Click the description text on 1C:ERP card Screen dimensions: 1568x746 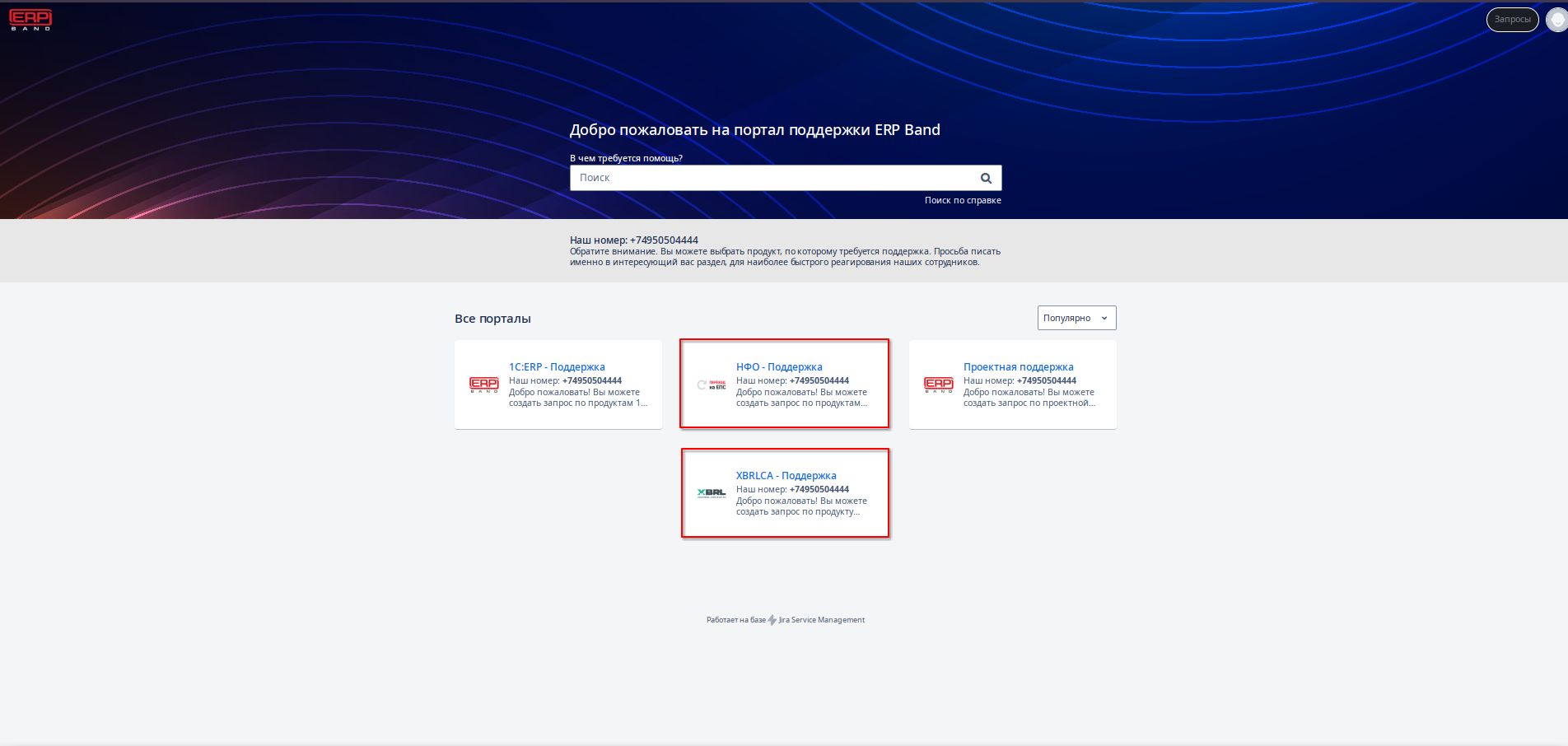point(578,398)
